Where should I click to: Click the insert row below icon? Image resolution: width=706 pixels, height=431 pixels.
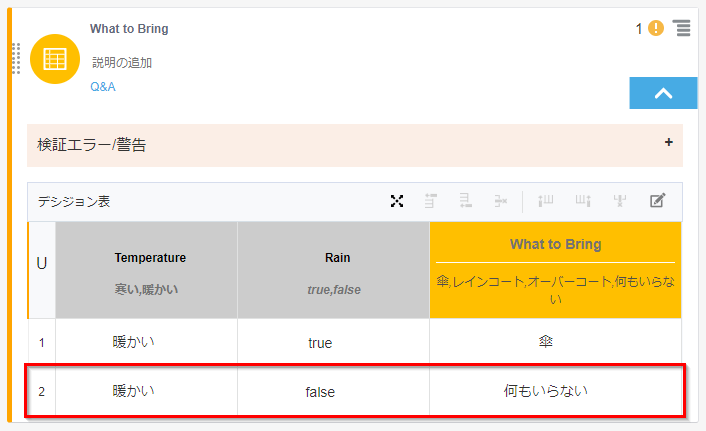[465, 201]
